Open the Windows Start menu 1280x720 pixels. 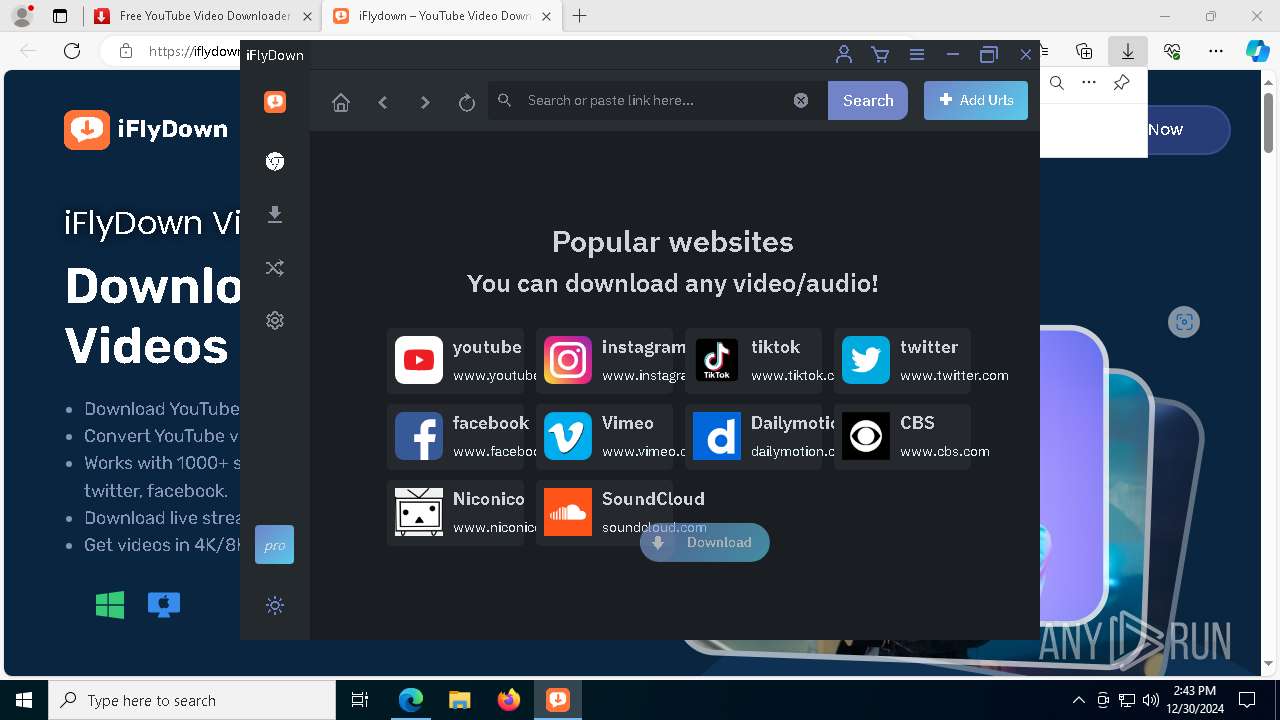tap(24, 700)
